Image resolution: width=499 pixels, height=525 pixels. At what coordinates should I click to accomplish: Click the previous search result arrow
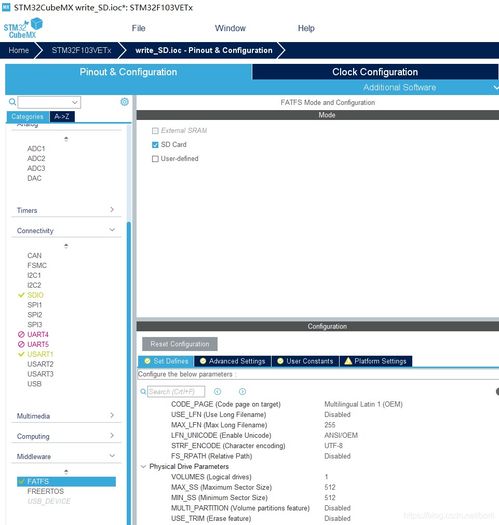coord(217,391)
